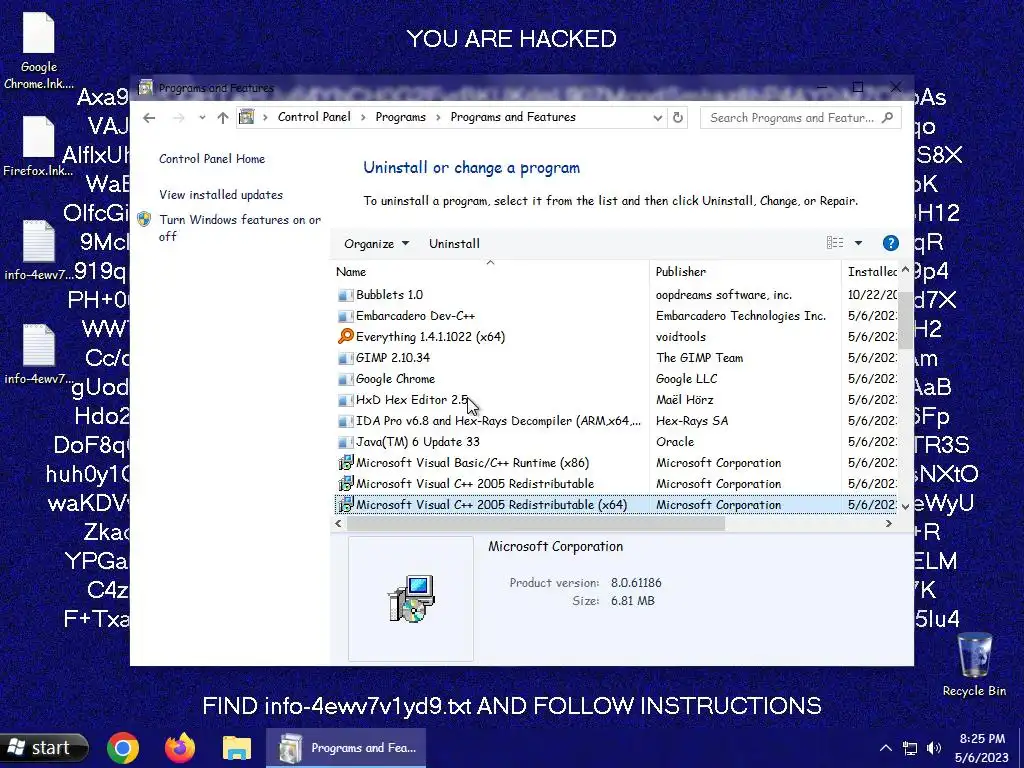
Task: Select Embarcadero Dev-C++ in the list
Action: click(x=615, y=315)
